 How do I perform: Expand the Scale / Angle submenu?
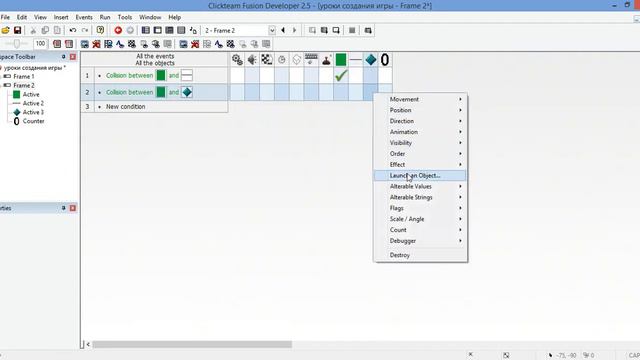click(x=420, y=219)
